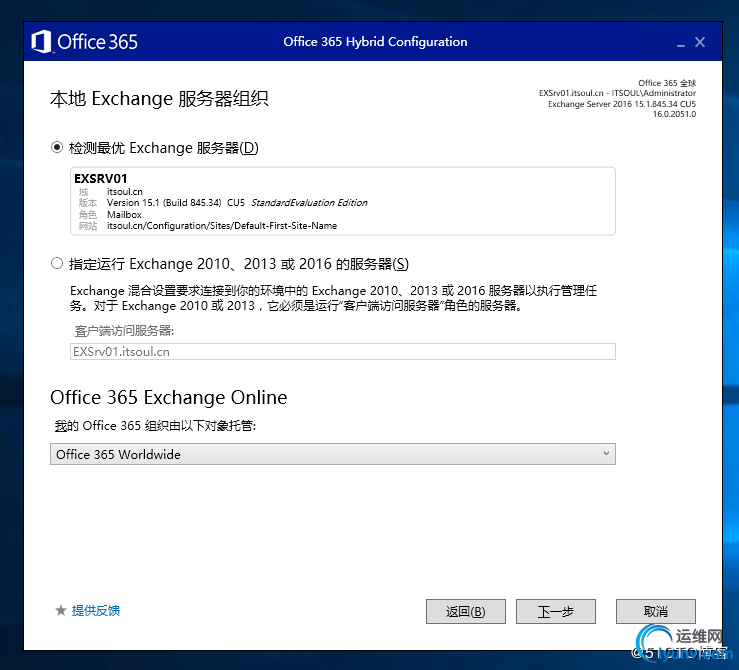The image size is (739, 670).
Task: Open the 提供反馈 feedback link
Action: pos(96,611)
